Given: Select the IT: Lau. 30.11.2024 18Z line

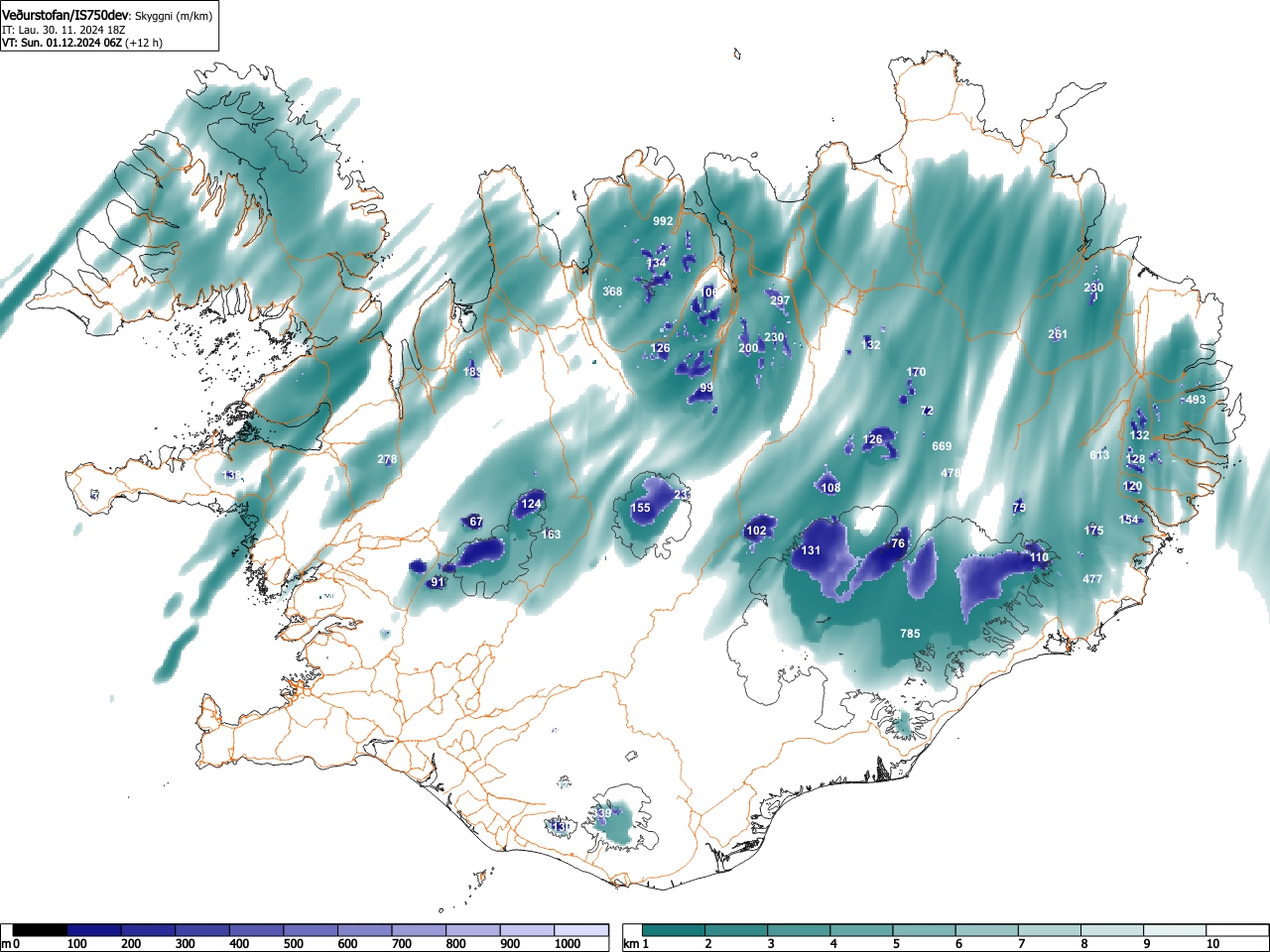Looking at the screenshot, I should 63,30.
